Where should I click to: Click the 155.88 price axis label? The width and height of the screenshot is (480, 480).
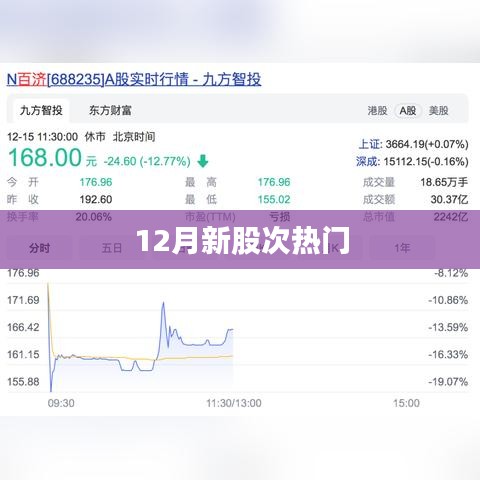point(23,382)
